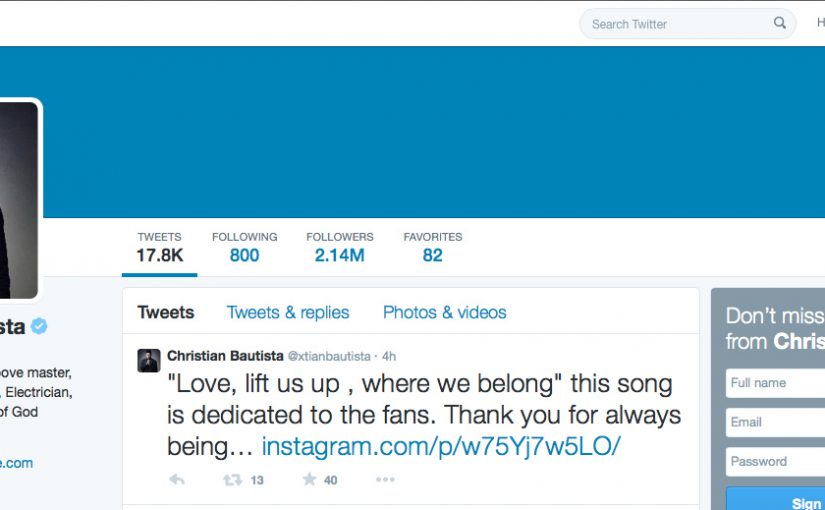The width and height of the screenshot is (825, 510).
Task: Click the verified badge icon
Action: (39, 326)
